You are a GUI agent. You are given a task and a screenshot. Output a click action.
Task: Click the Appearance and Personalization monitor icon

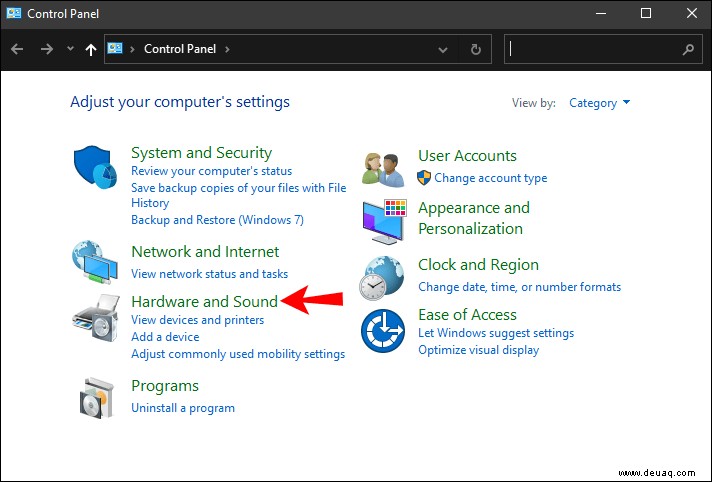point(384,221)
